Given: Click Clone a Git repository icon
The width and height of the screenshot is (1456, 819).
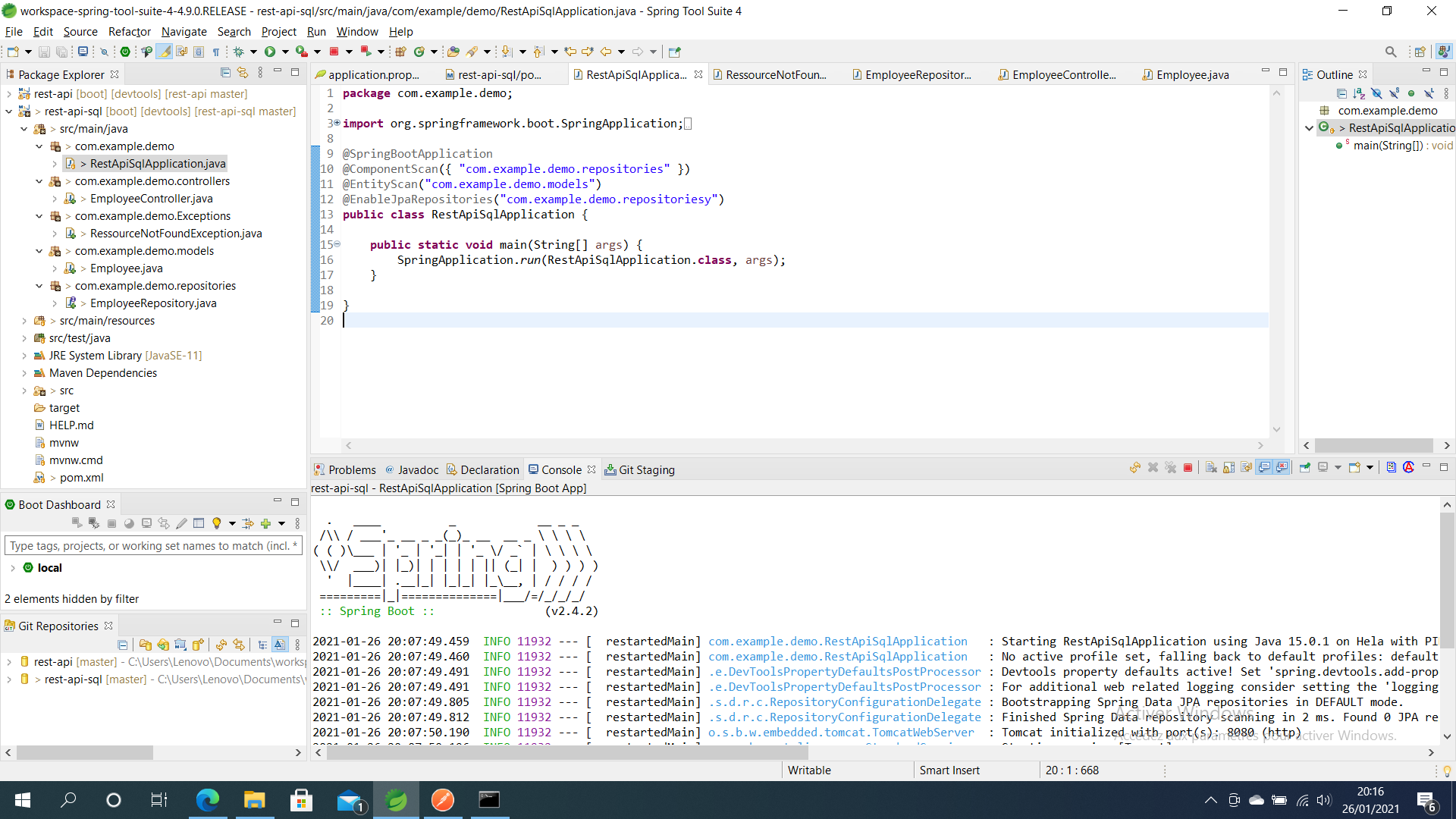Looking at the screenshot, I should click(x=163, y=645).
